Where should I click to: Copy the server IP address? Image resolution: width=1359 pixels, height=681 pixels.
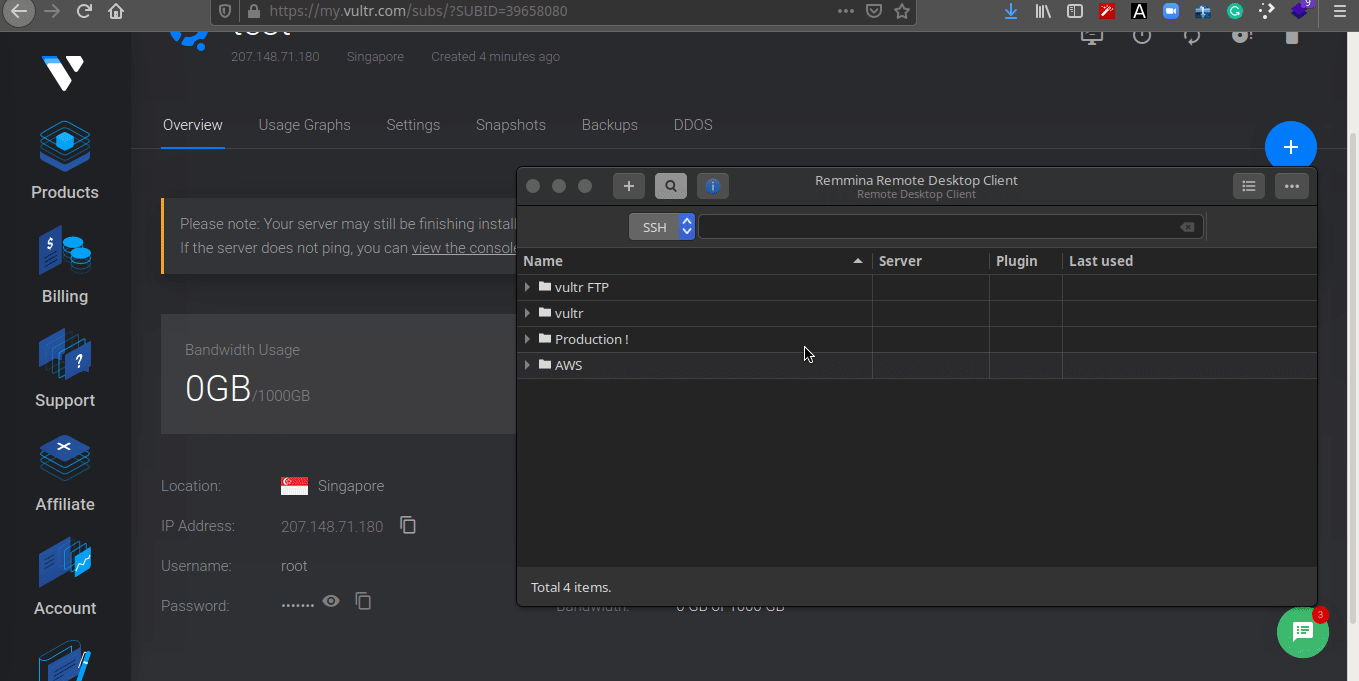(408, 525)
